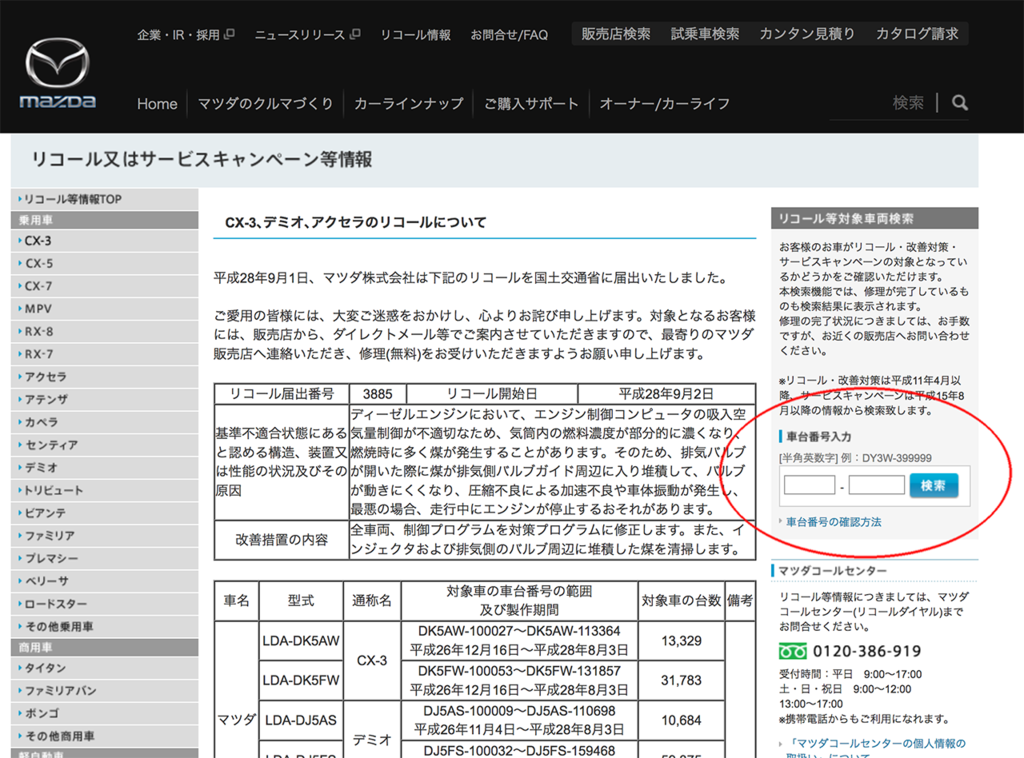The height and width of the screenshot is (758, 1024).
Task: Select ベリーサ in sidebar
Action: (x=104, y=581)
